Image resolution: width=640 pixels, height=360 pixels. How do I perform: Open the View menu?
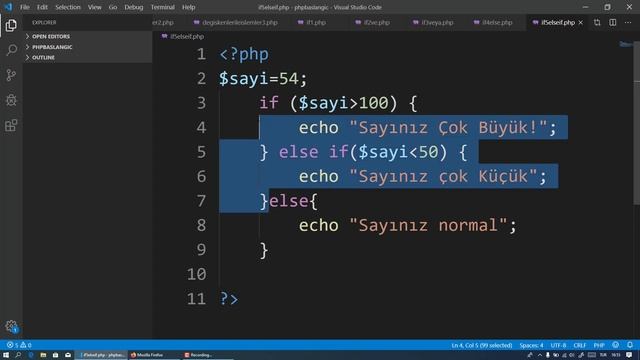click(x=94, y=7)
